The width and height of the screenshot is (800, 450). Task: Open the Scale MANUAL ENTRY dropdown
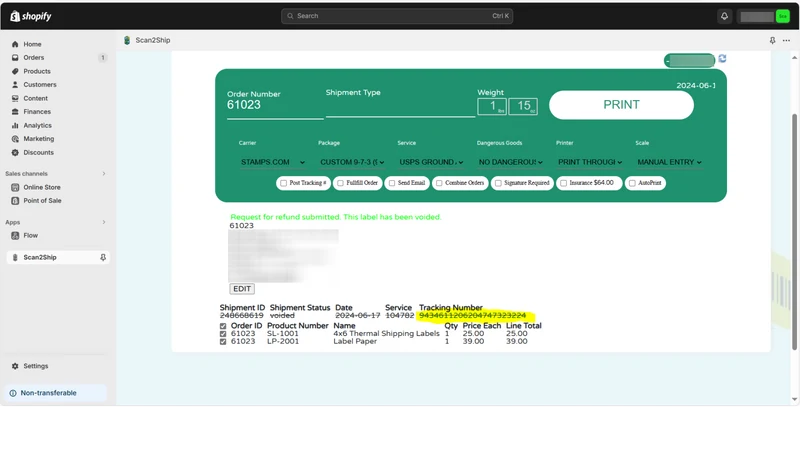point(669,162)
